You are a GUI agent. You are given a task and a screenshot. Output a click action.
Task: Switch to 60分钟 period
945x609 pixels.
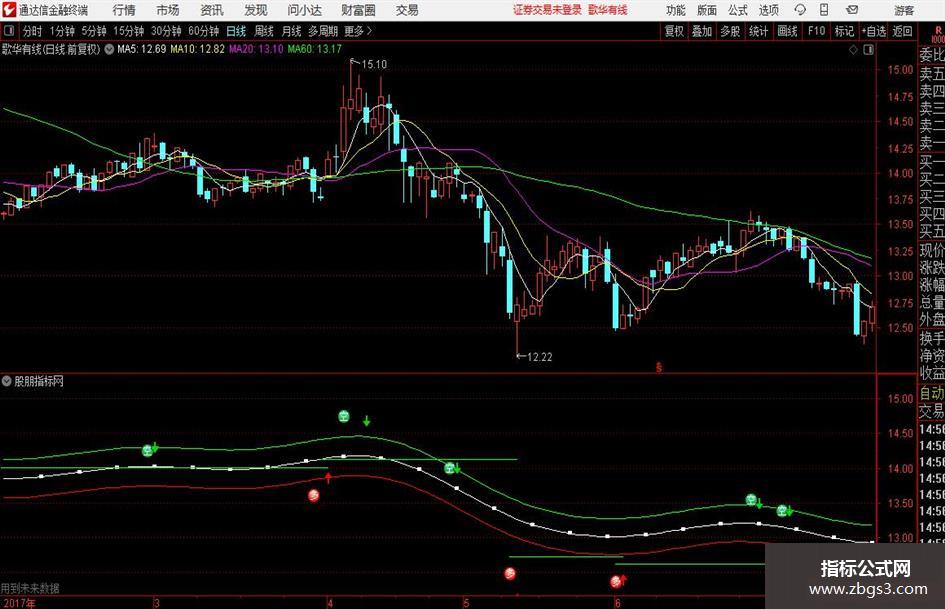pyautogui.click(x=204, y=31)
